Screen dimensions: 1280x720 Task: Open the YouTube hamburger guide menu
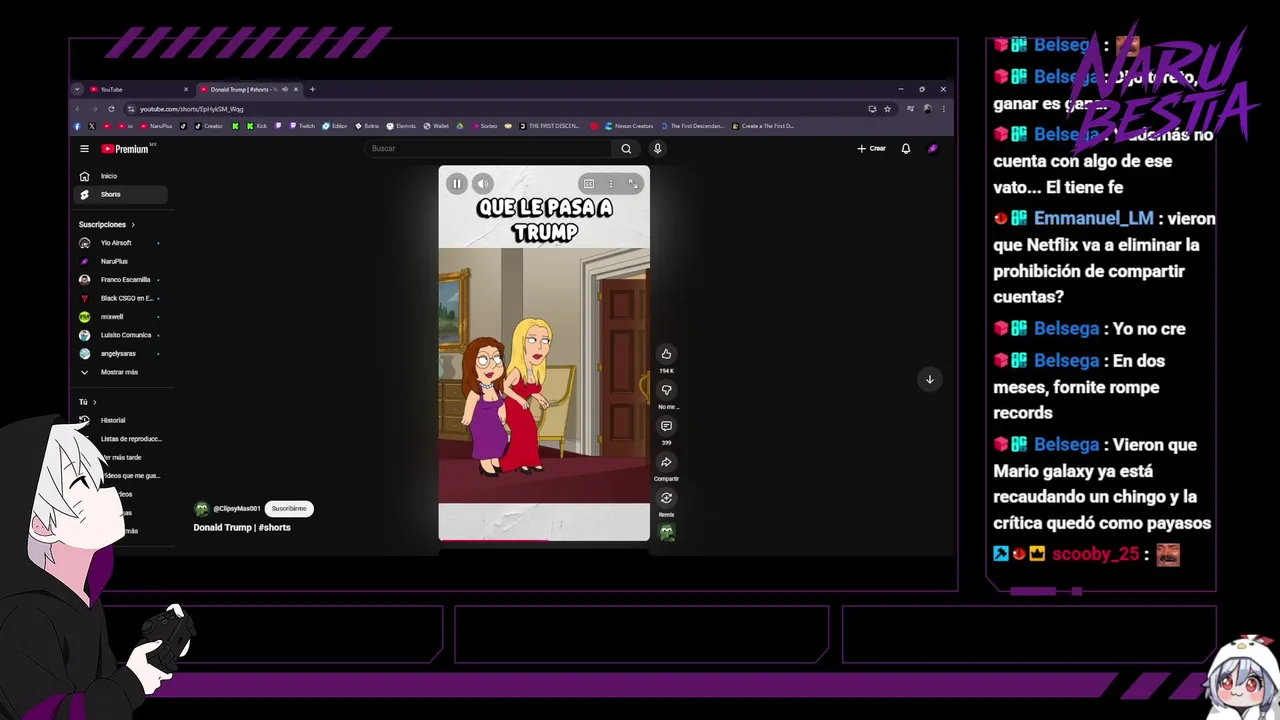pos(84,149)
